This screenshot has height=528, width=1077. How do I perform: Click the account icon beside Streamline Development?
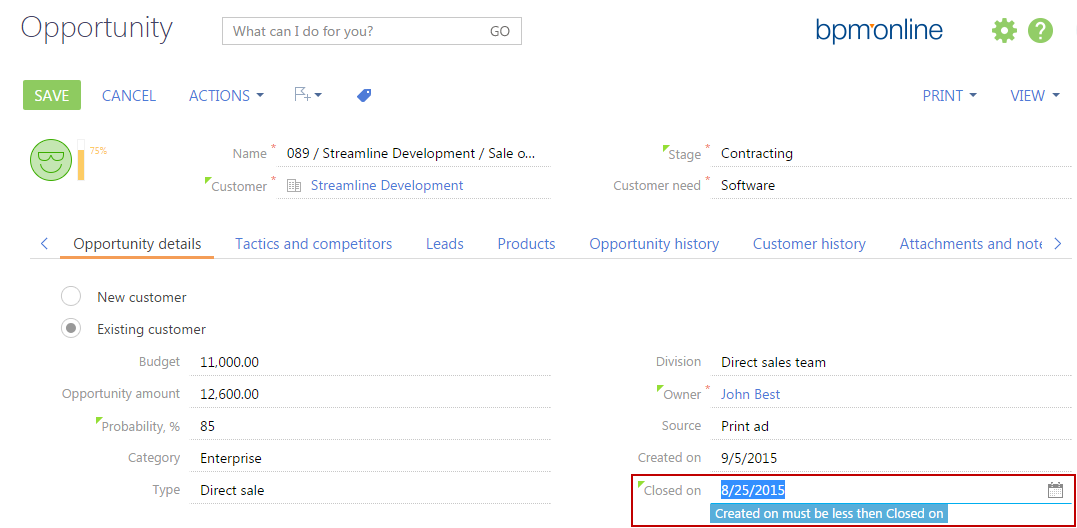294,185
